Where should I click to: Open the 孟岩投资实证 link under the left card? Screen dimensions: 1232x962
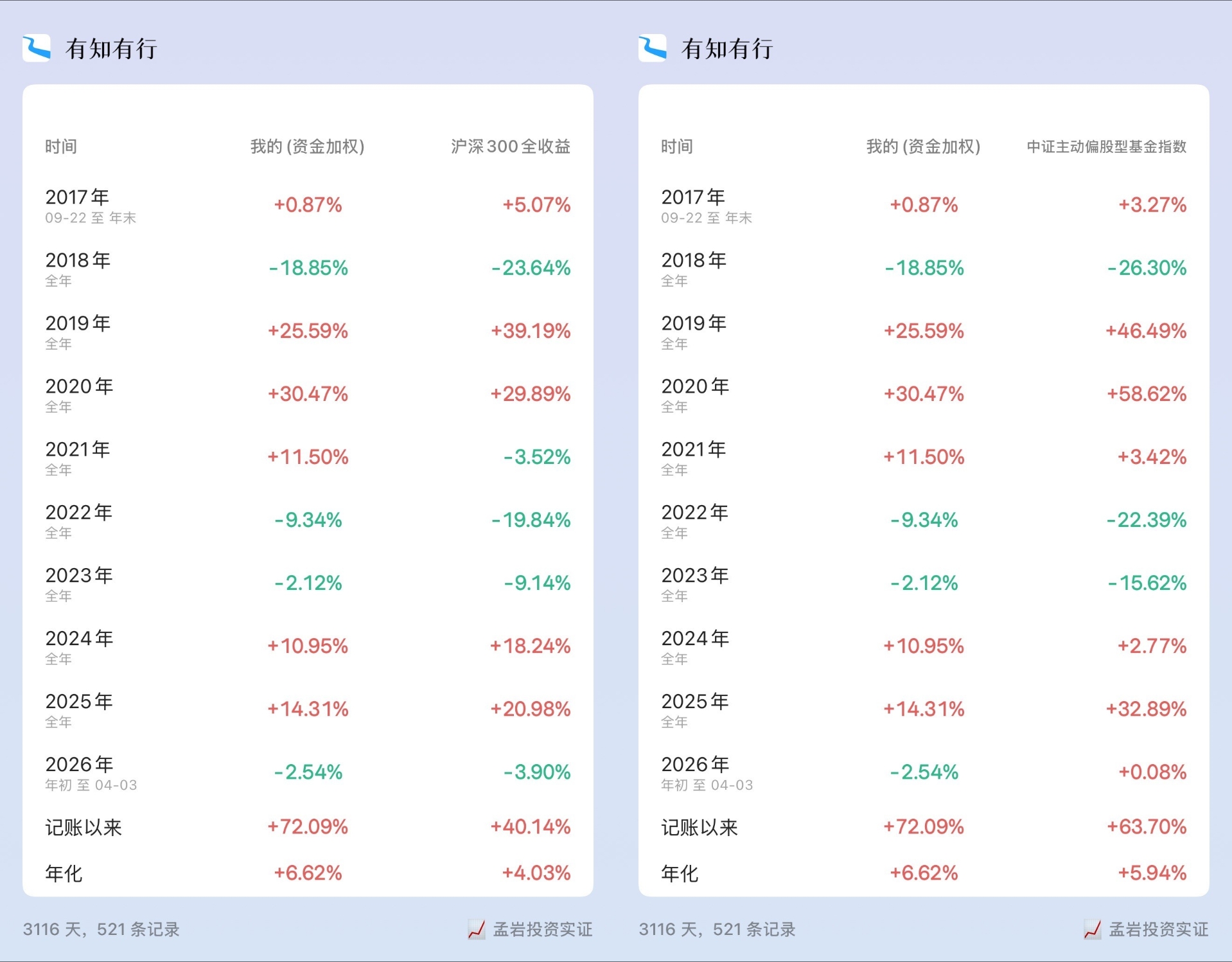point(542,929)
